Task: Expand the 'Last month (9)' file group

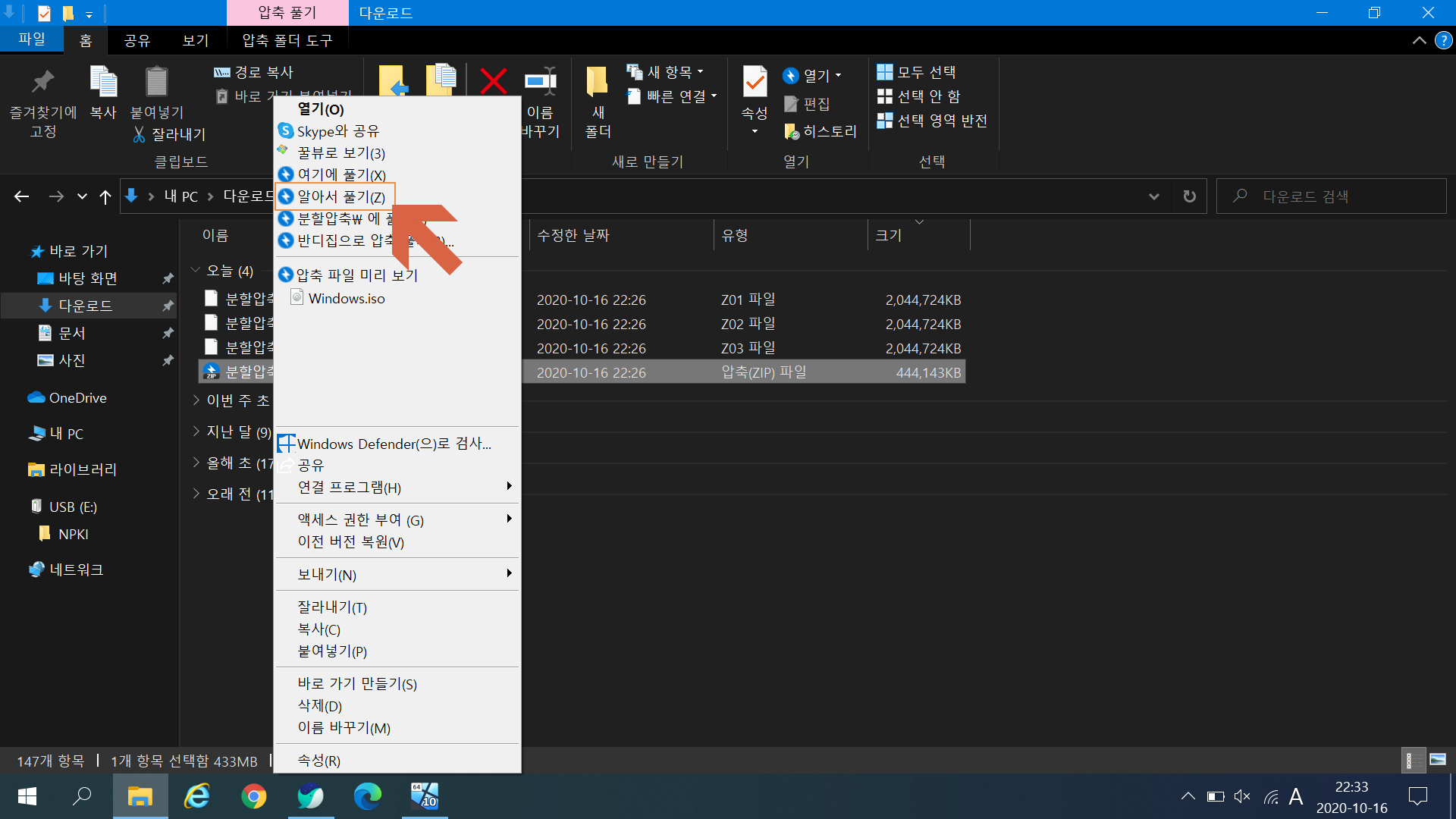Action: tap(196, 432)
